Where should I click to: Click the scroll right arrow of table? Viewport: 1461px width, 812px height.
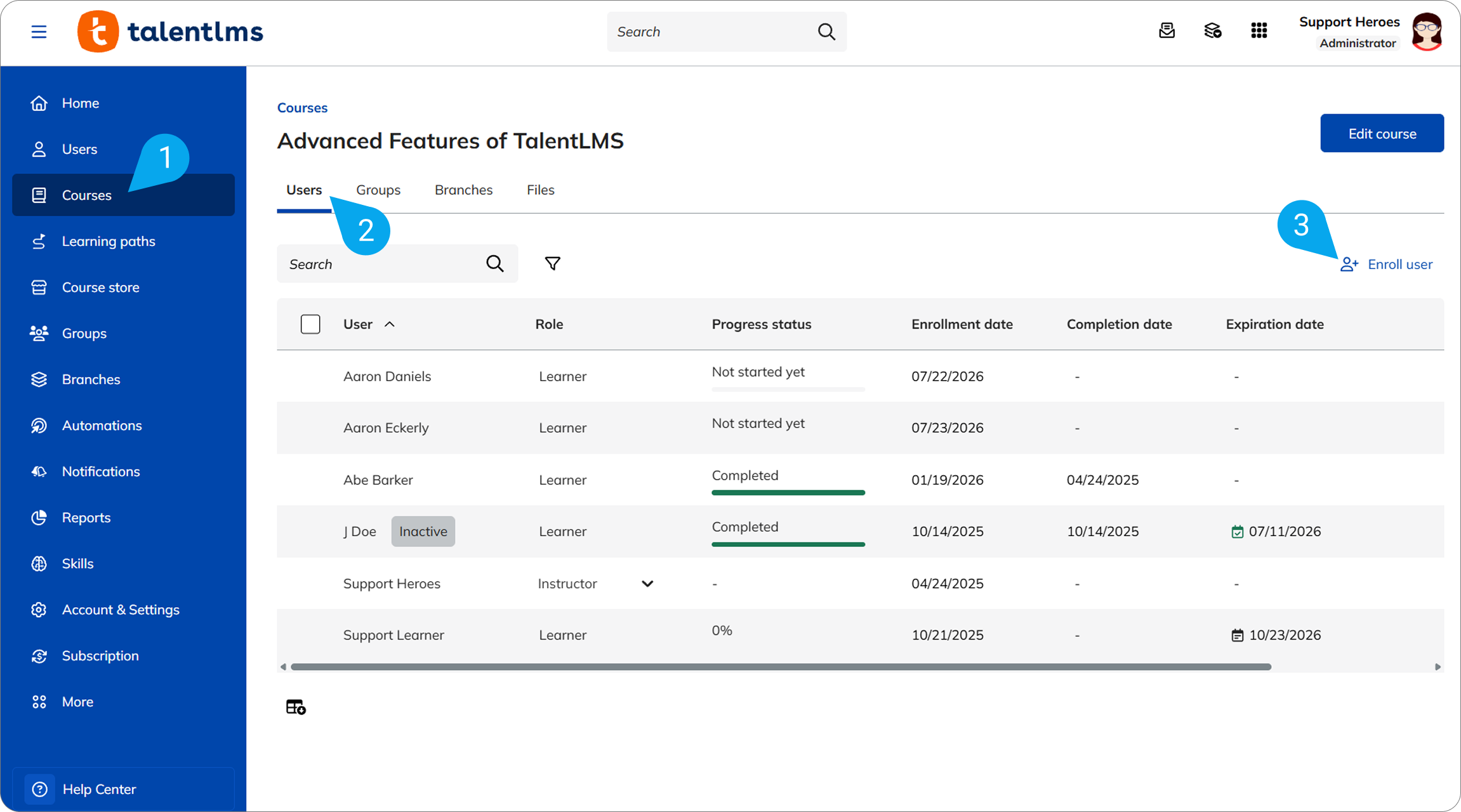point(1438,667)
